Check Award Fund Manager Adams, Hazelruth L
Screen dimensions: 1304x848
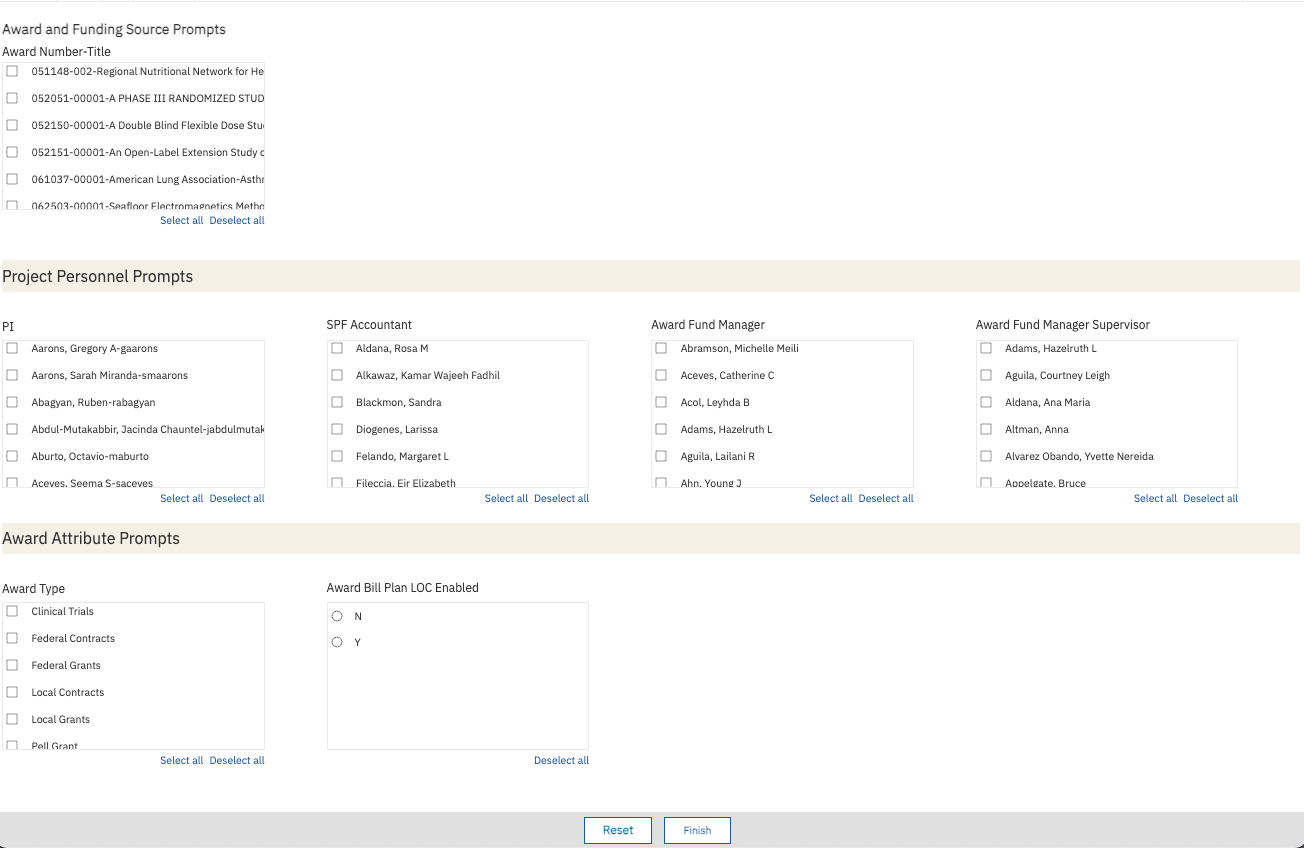(x=661, y=429)
